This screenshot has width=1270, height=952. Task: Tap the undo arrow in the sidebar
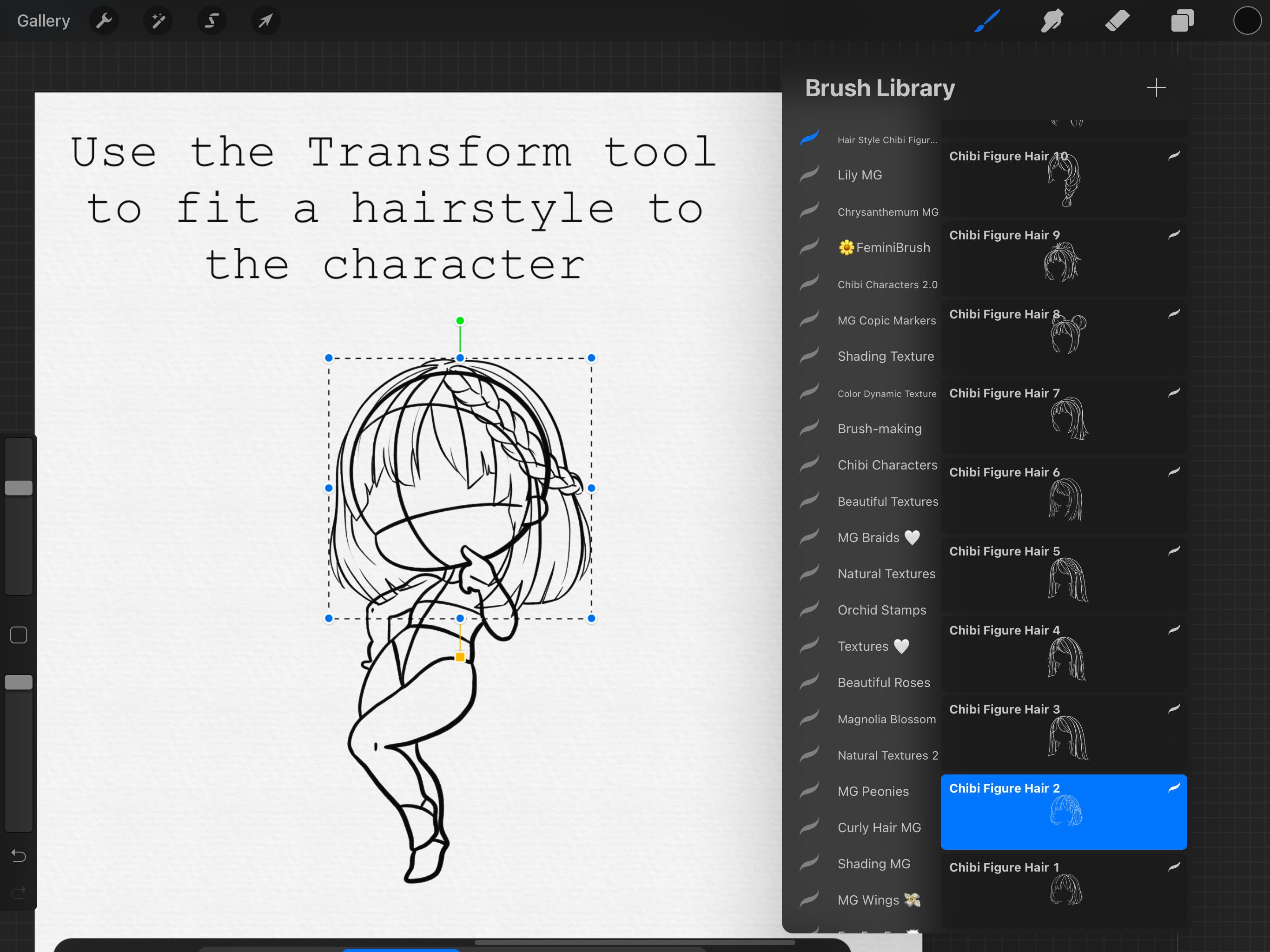pyautogui.click(x=19, y=856)
